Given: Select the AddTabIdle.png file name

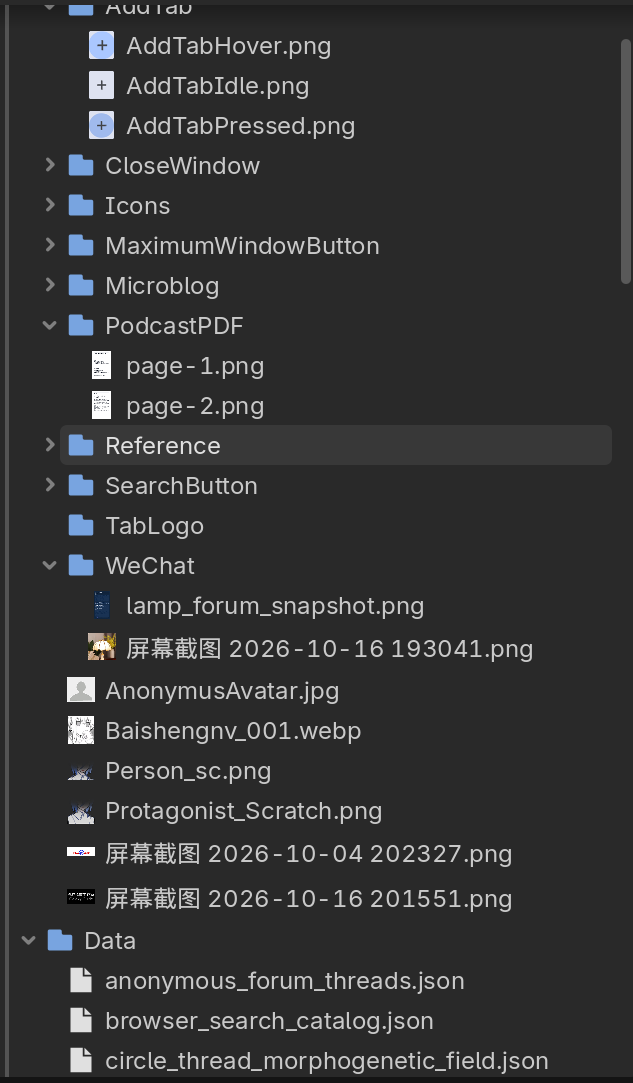Looking at the screenshot, I should 218,86.
